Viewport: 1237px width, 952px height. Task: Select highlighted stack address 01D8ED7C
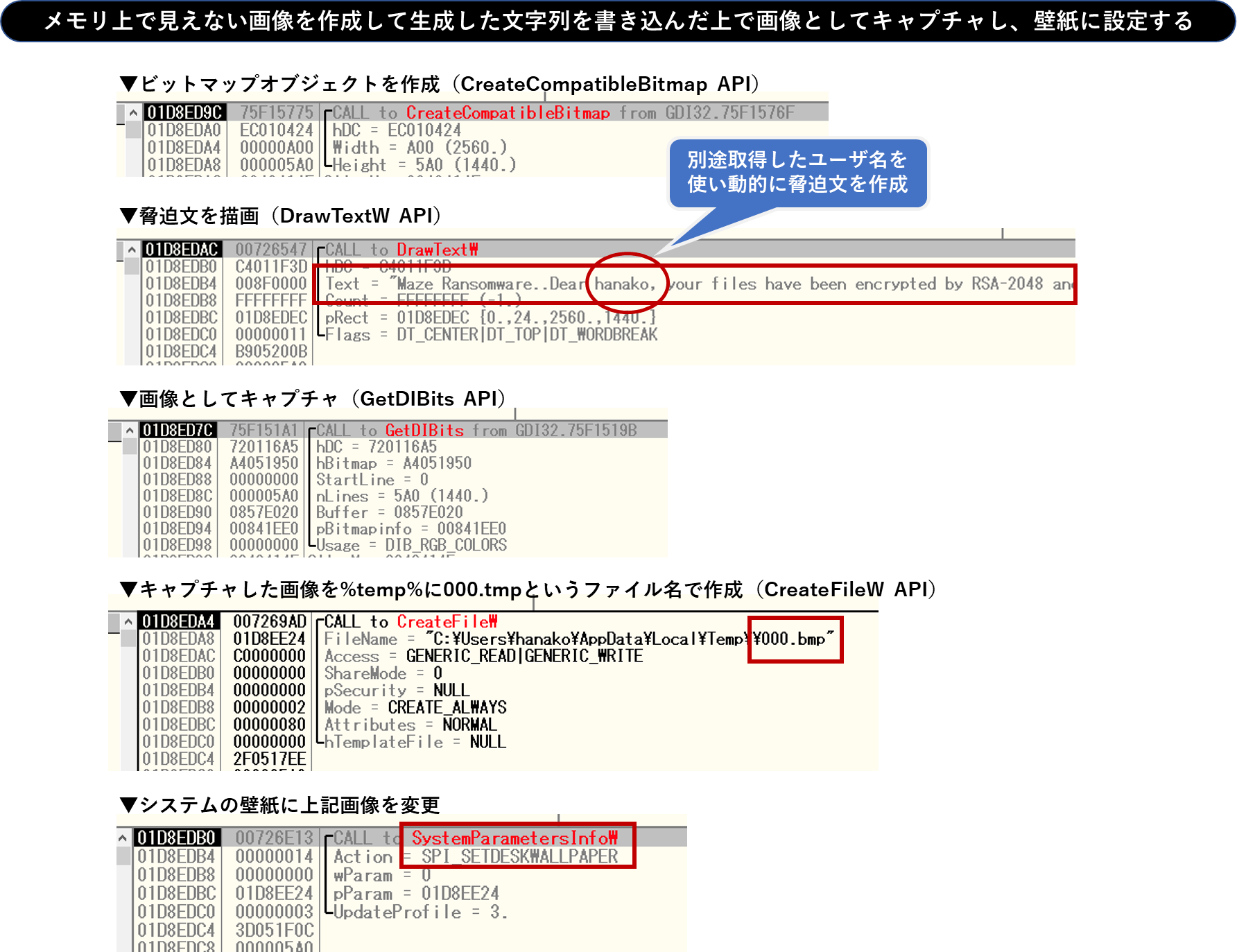pyautogui.click(x=178, y=431)
